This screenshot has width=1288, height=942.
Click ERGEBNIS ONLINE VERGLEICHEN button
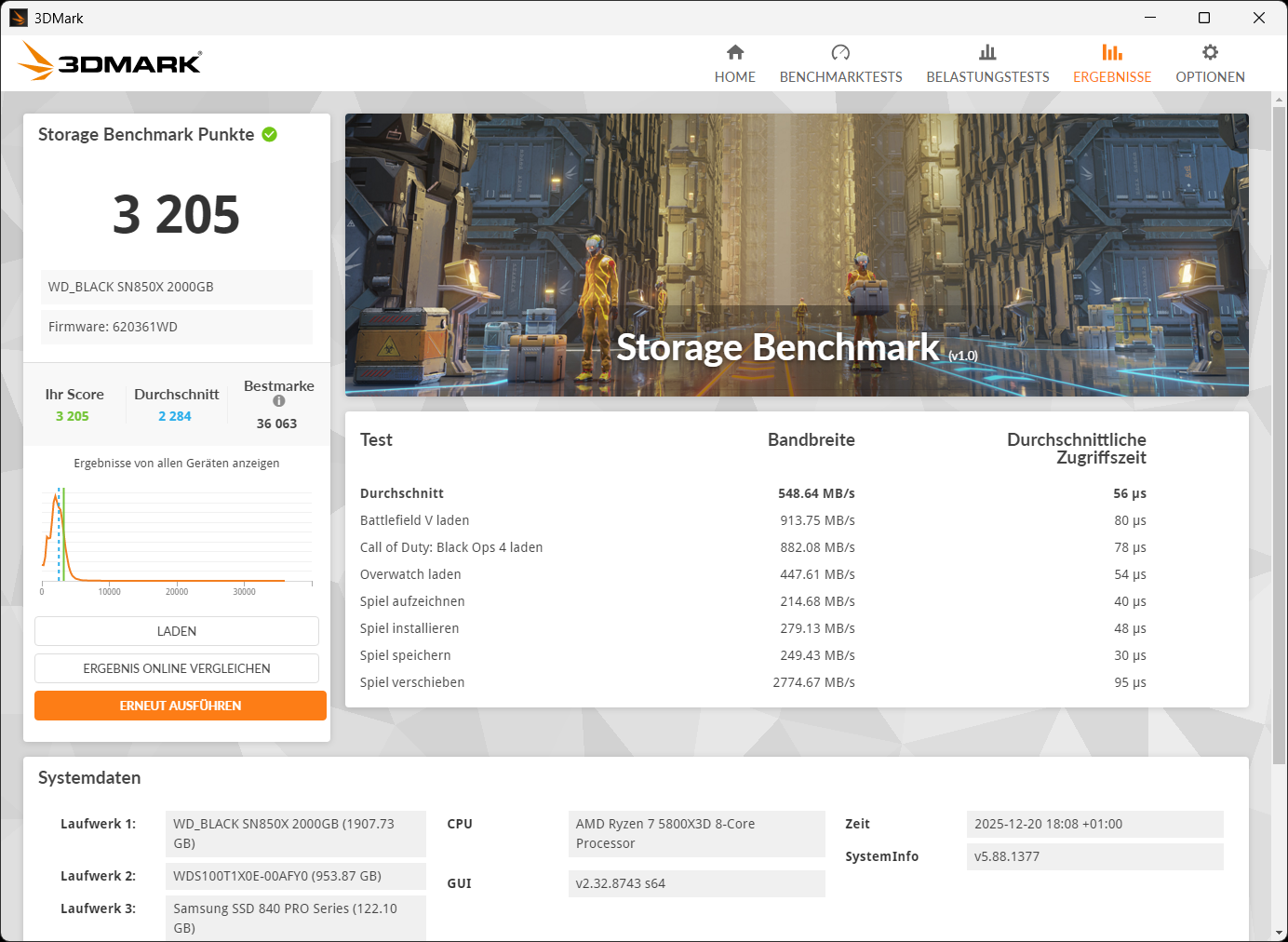[x=177, y=668]
